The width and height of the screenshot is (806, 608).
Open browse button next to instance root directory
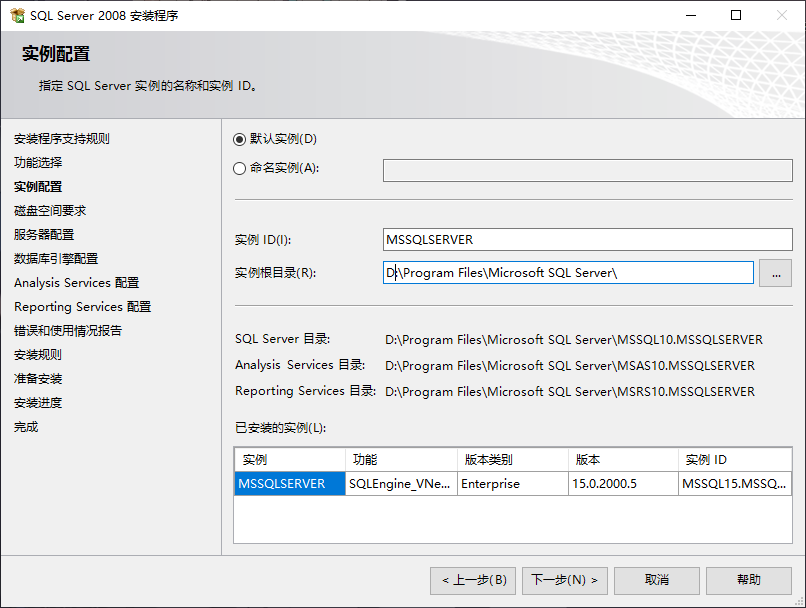pos(775,273)
